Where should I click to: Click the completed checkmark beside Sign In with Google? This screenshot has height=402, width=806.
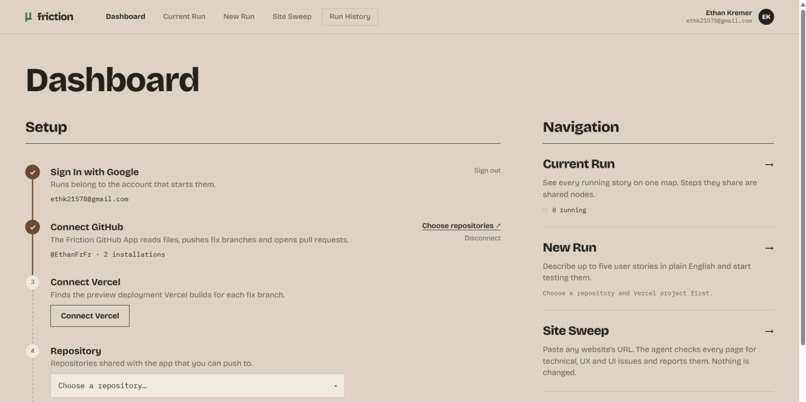(32, 172)
